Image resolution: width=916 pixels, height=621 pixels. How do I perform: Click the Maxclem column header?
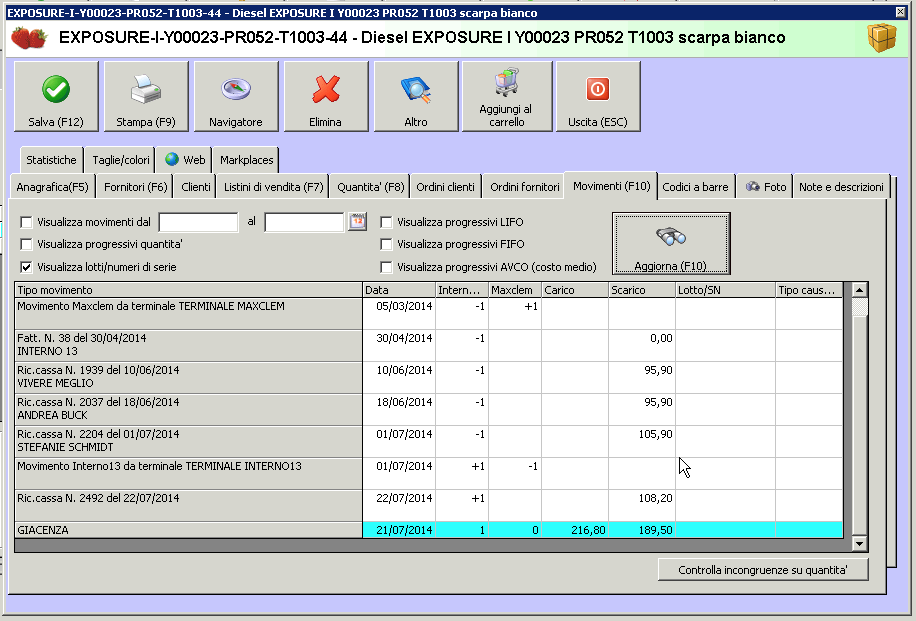pos(515,290)
